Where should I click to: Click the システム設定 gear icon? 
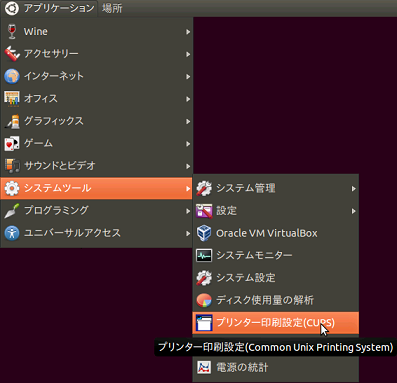204,278
